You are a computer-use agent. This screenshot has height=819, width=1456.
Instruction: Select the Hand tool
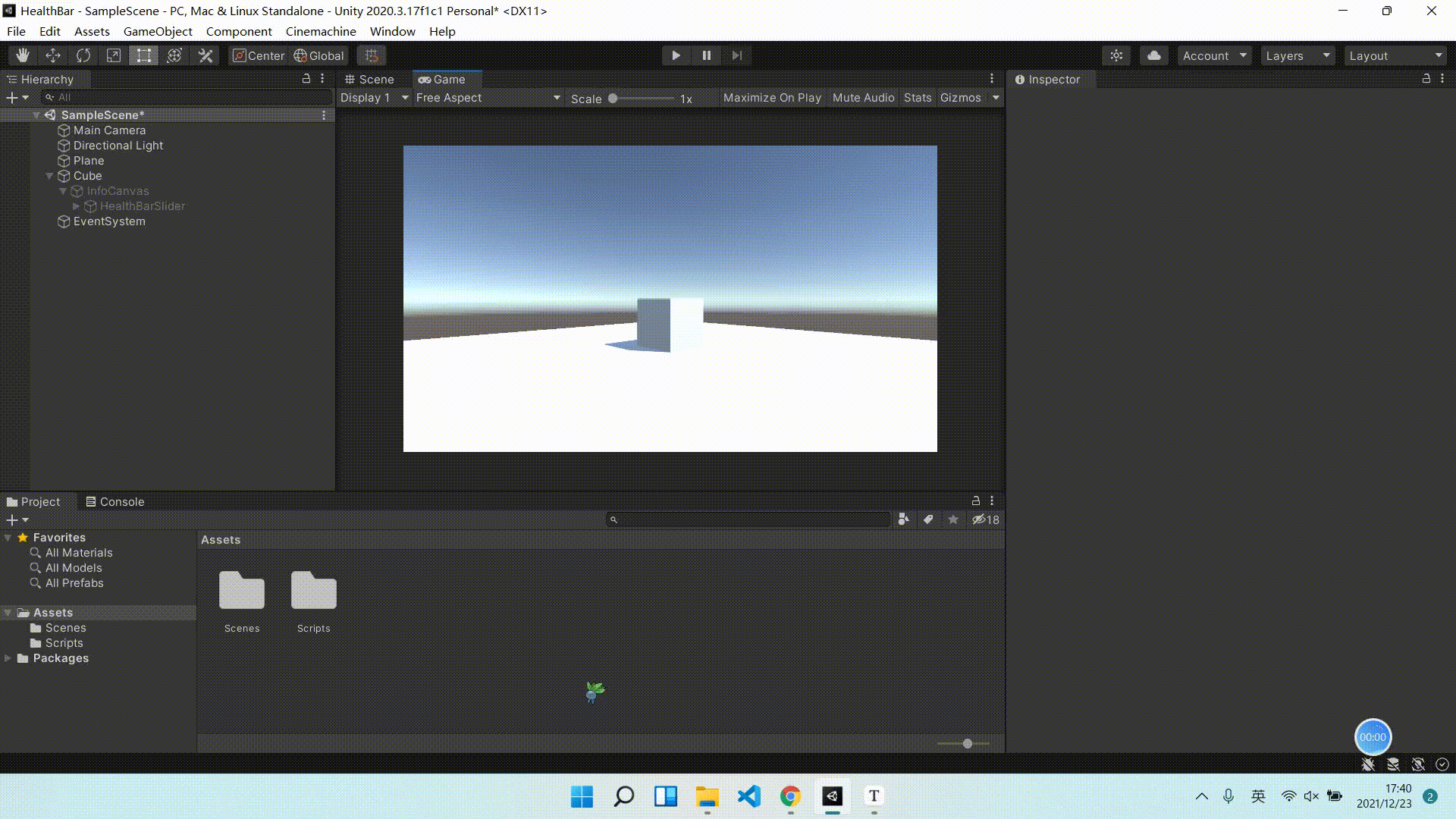pos(23,55)
